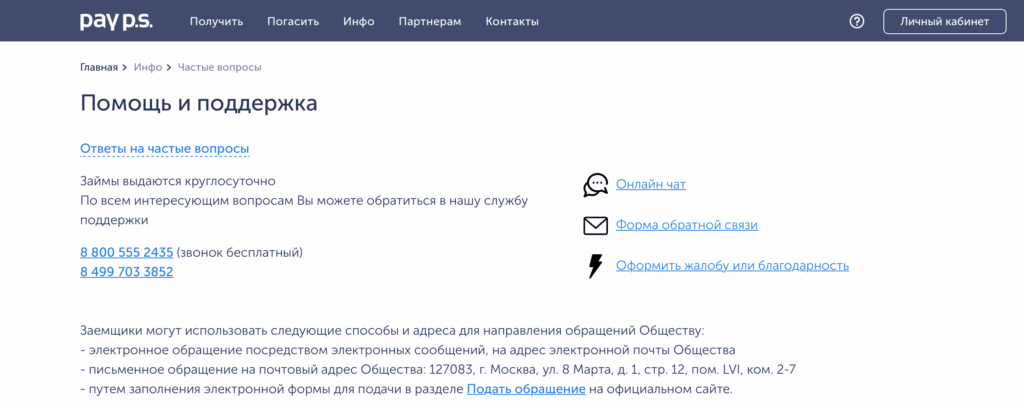Select Погасить in the top navigation
The width and height of the screenshot is (1024, 407).
point(293,21)
